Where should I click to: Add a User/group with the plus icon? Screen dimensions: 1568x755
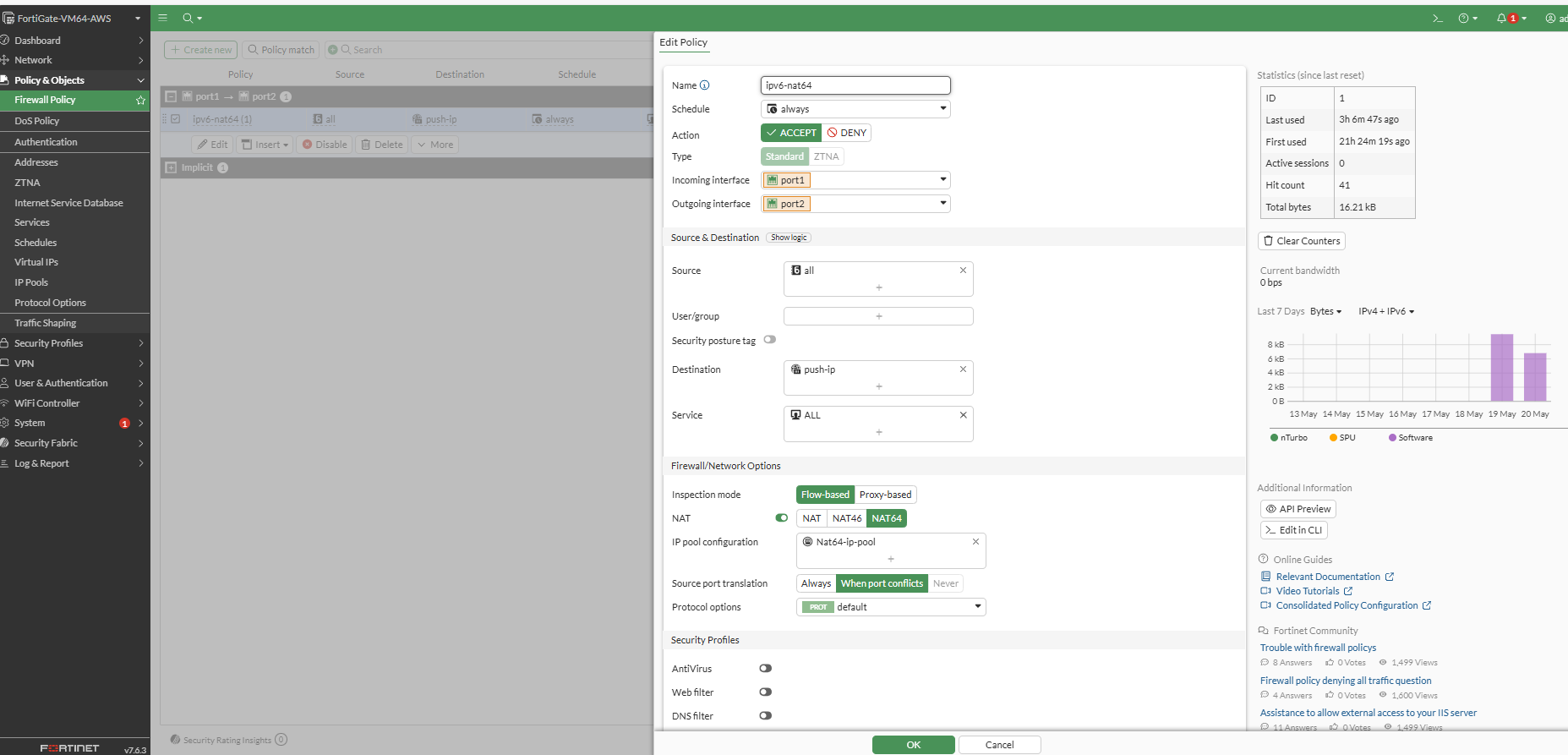(879, 316)
